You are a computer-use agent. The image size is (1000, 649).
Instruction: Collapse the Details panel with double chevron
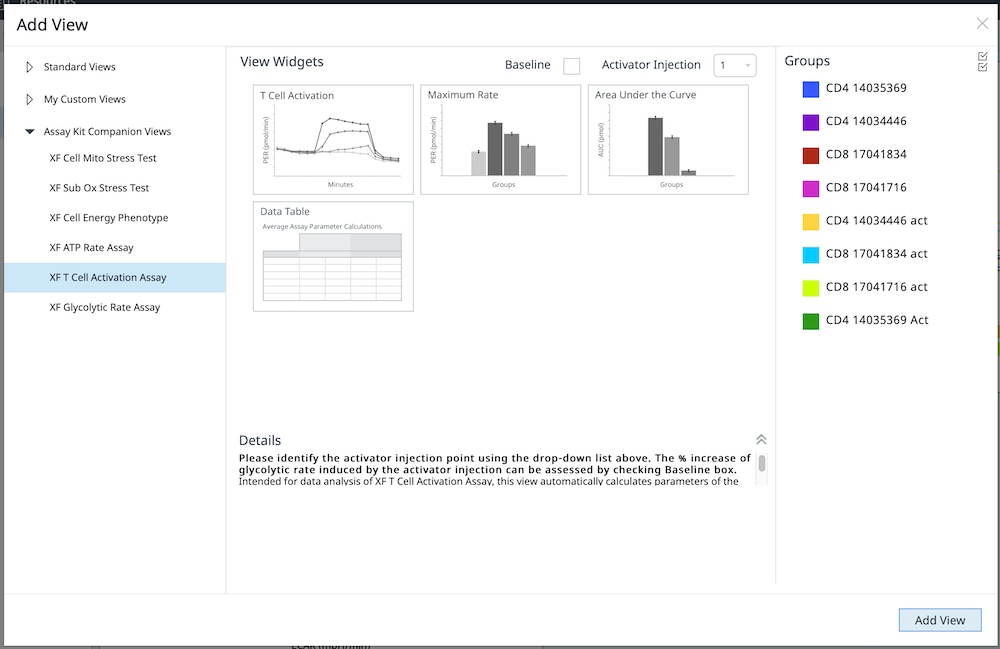pyautogui.click(x=761, y=440)
